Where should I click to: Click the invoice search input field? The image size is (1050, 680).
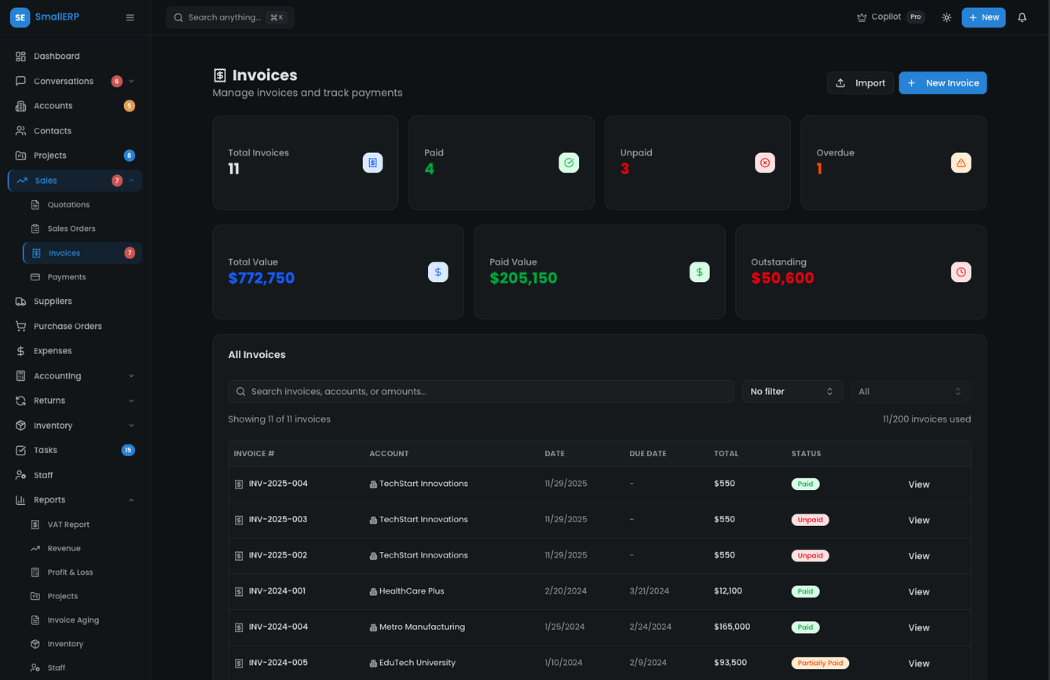(480, 391)
